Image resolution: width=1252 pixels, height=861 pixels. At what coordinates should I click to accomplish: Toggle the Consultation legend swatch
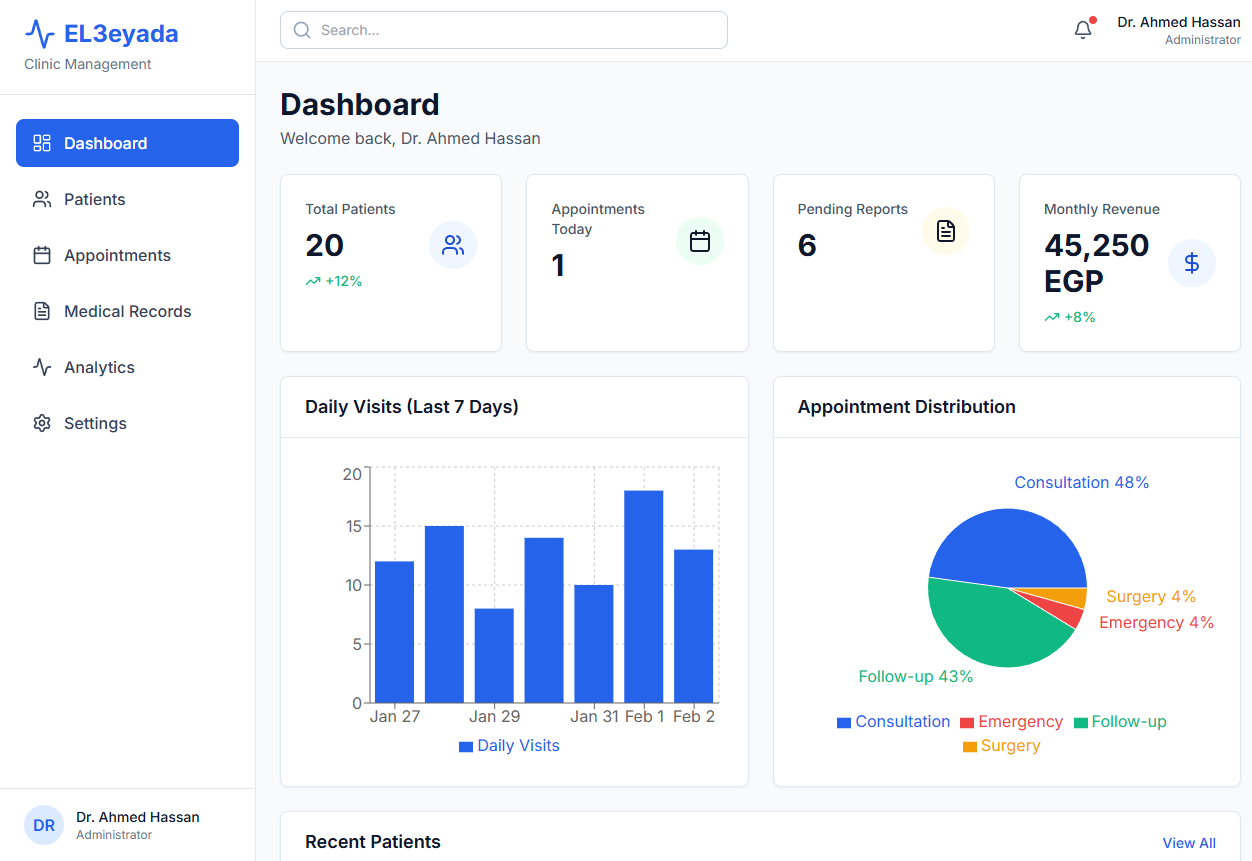pos(844,722)
